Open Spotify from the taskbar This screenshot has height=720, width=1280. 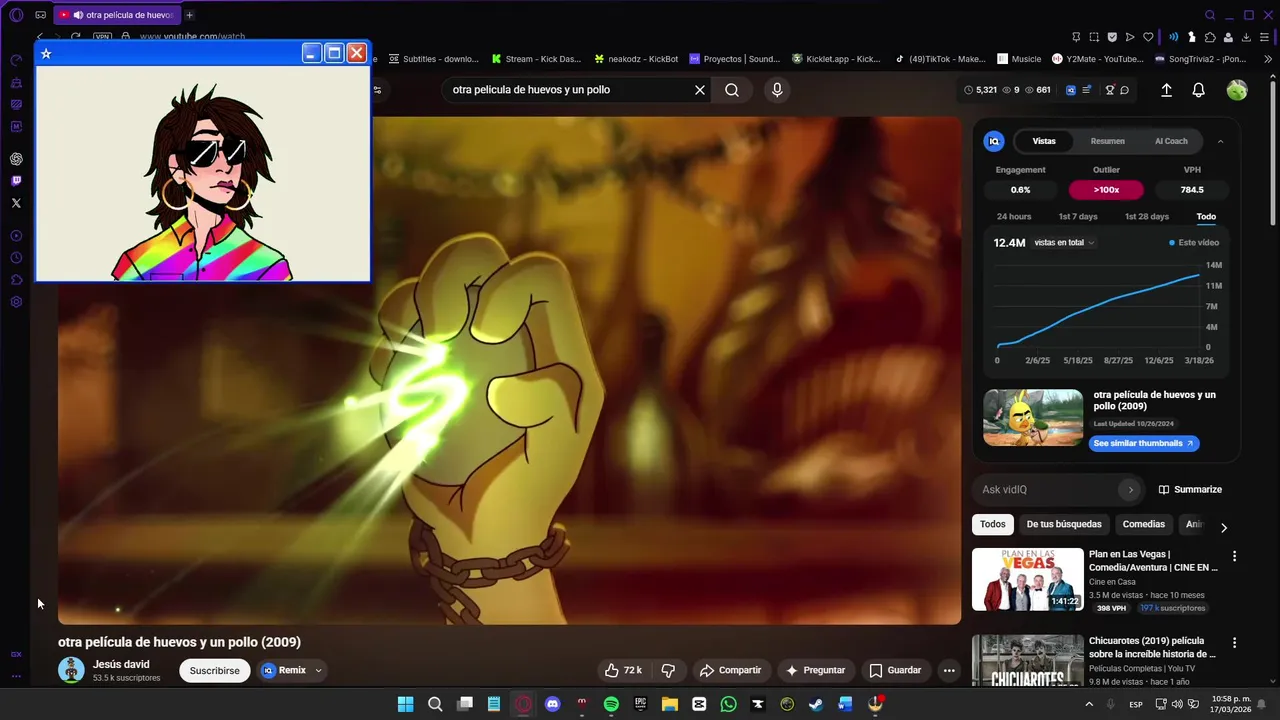(611, 704)
